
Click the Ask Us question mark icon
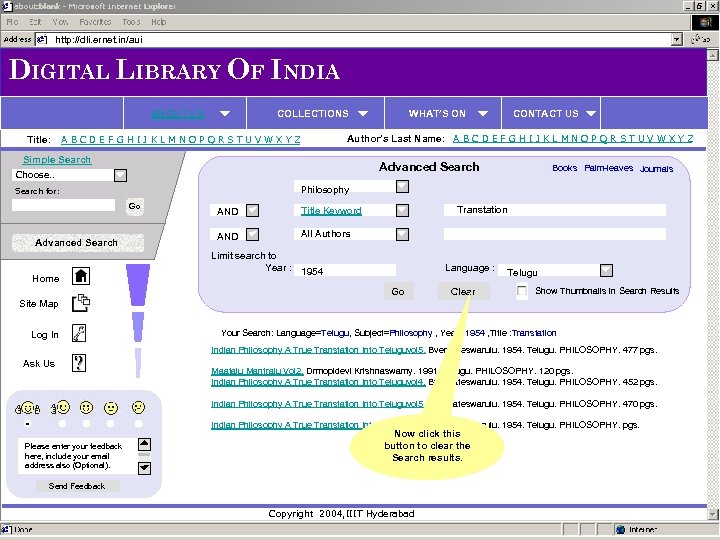(79, 363)
